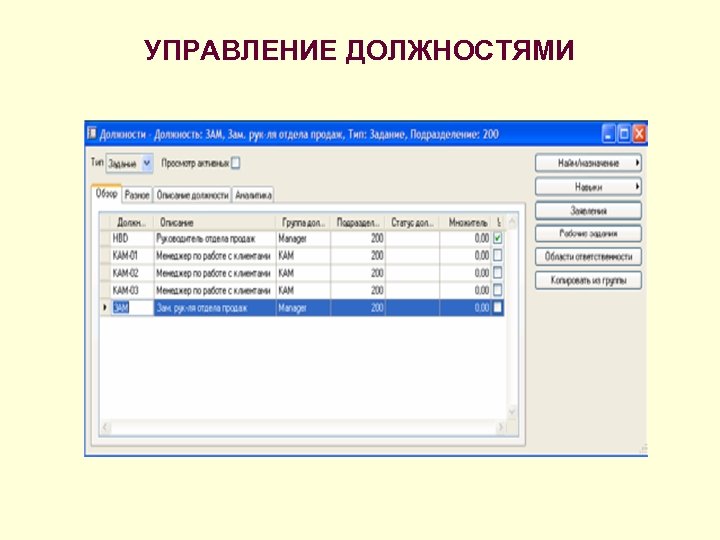Check the checkbox in the KAM-02 row

[x=497, y=273]
